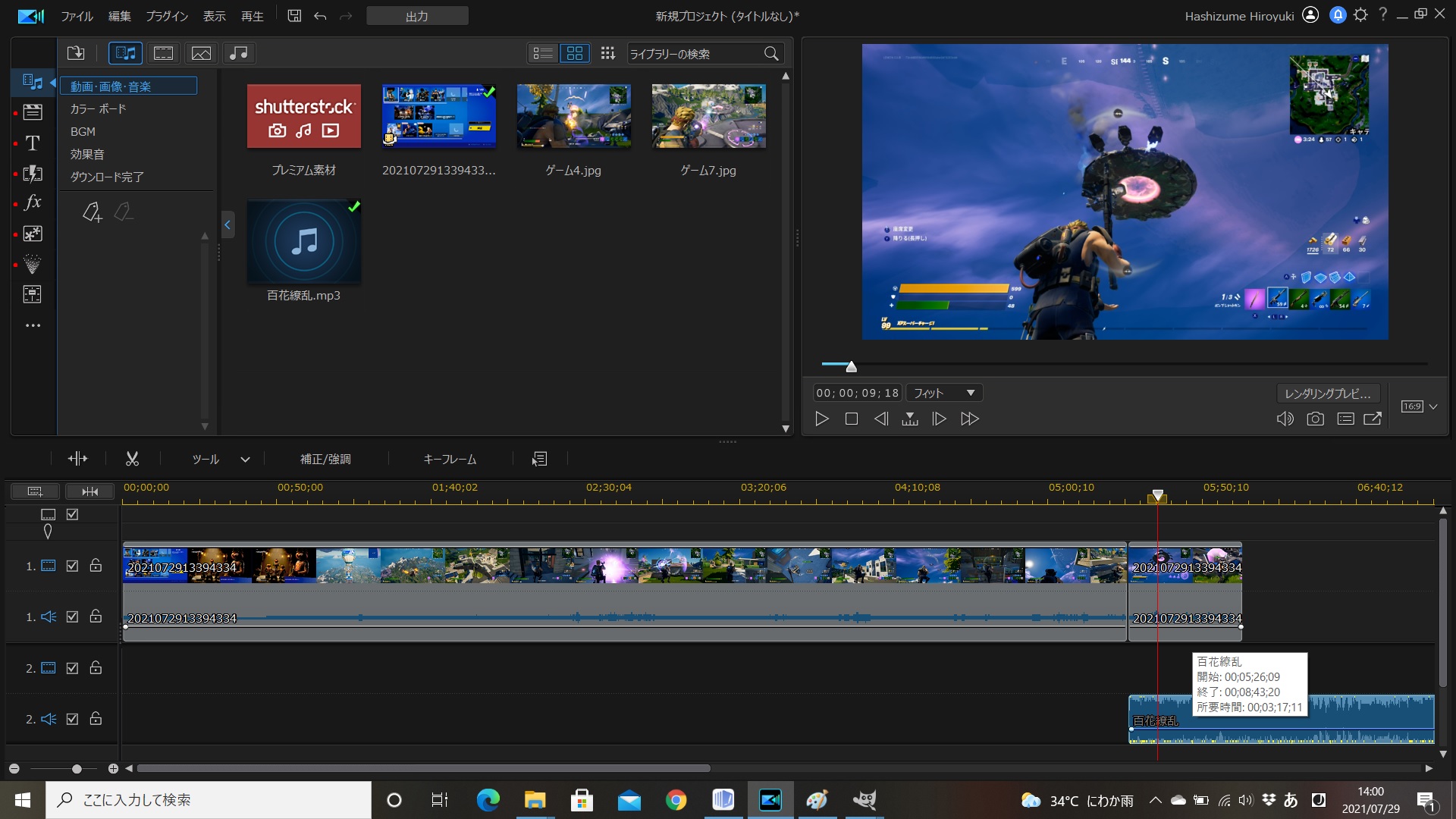The height and width of the screenshot is (819, 1456).
Task: Click the キーフレーム keyframe button
Action: [x=450, y=459]
